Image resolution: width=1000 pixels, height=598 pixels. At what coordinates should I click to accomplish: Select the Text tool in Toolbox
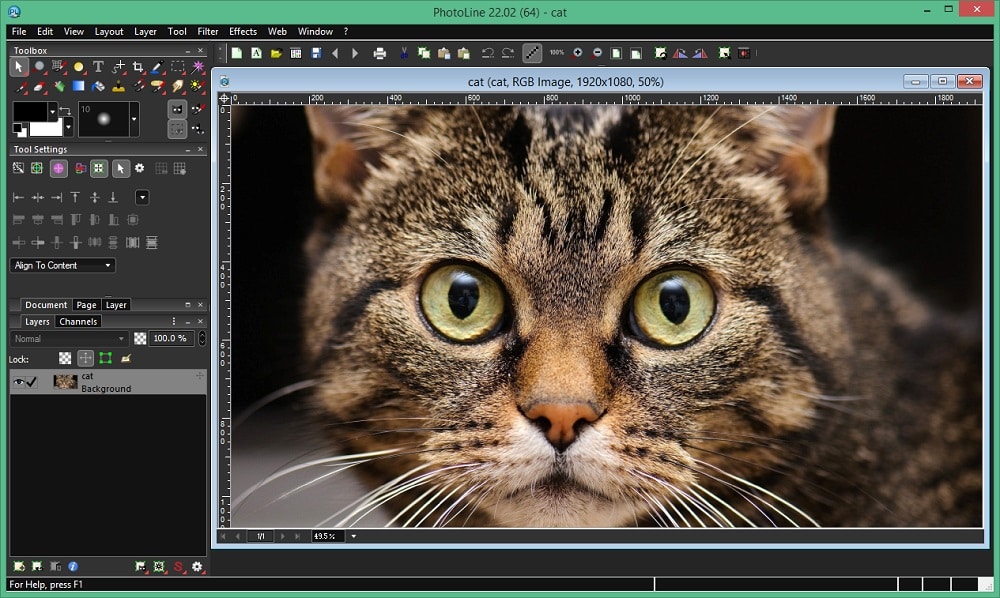point(98,67)
